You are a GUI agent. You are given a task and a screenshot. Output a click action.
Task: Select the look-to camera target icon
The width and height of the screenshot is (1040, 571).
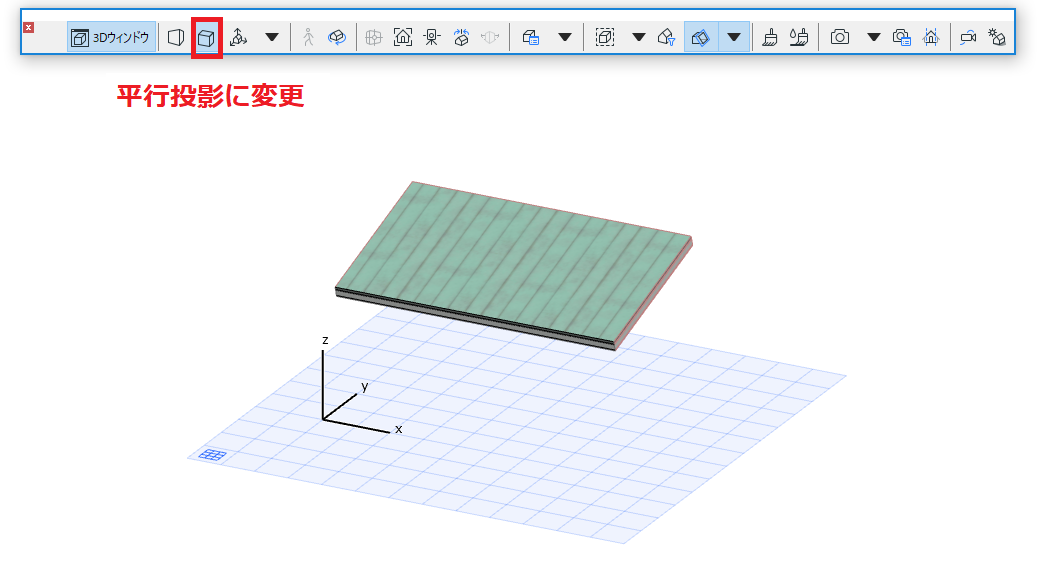pos(432,37)
